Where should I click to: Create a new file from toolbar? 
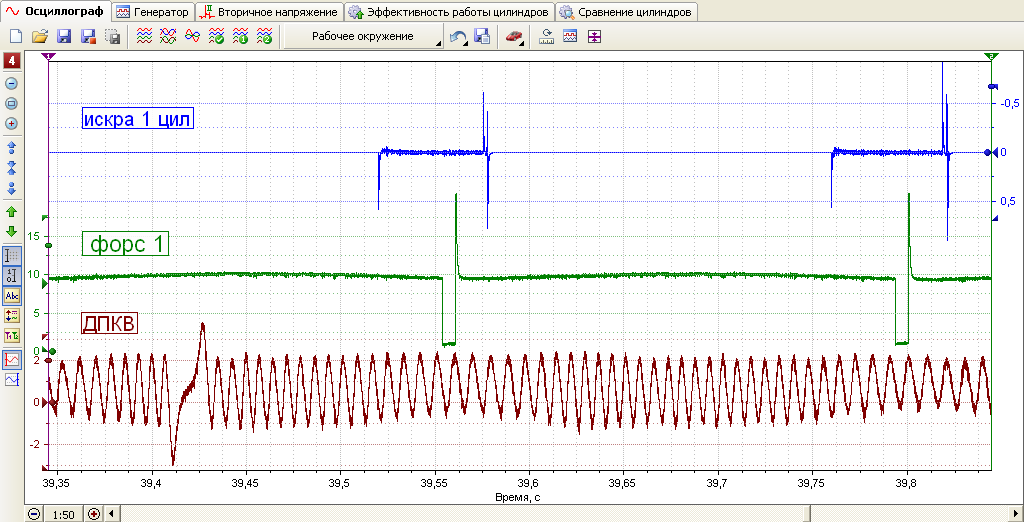tap(17, 37)
